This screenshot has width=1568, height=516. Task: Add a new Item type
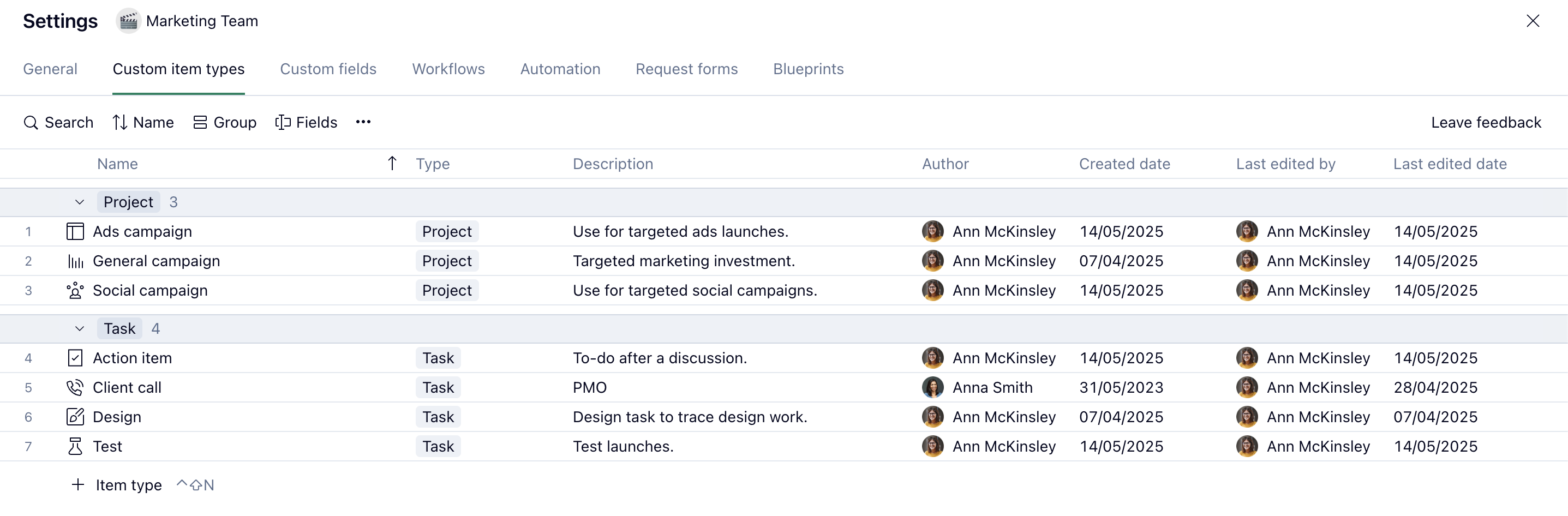click(117, 485)
